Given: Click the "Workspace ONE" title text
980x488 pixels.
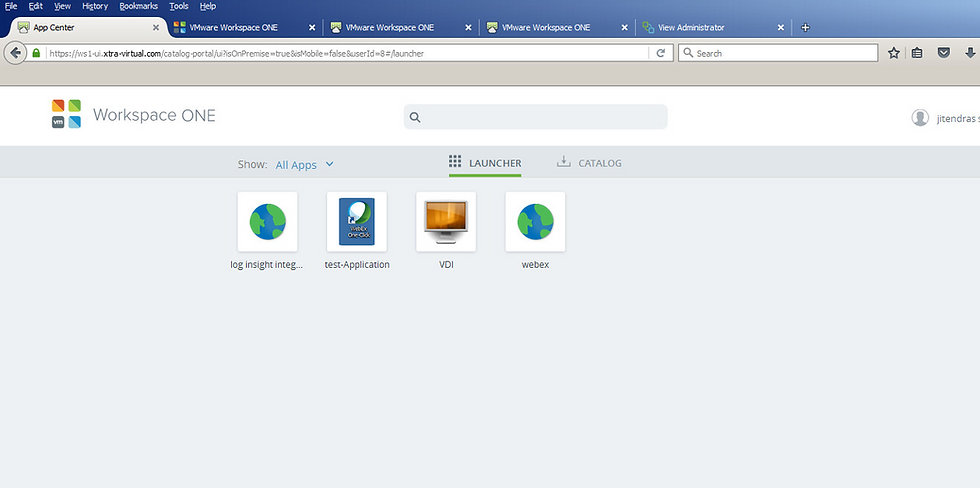Looking at the screenshot, I should pyautogui.click(x=154, y=115).
